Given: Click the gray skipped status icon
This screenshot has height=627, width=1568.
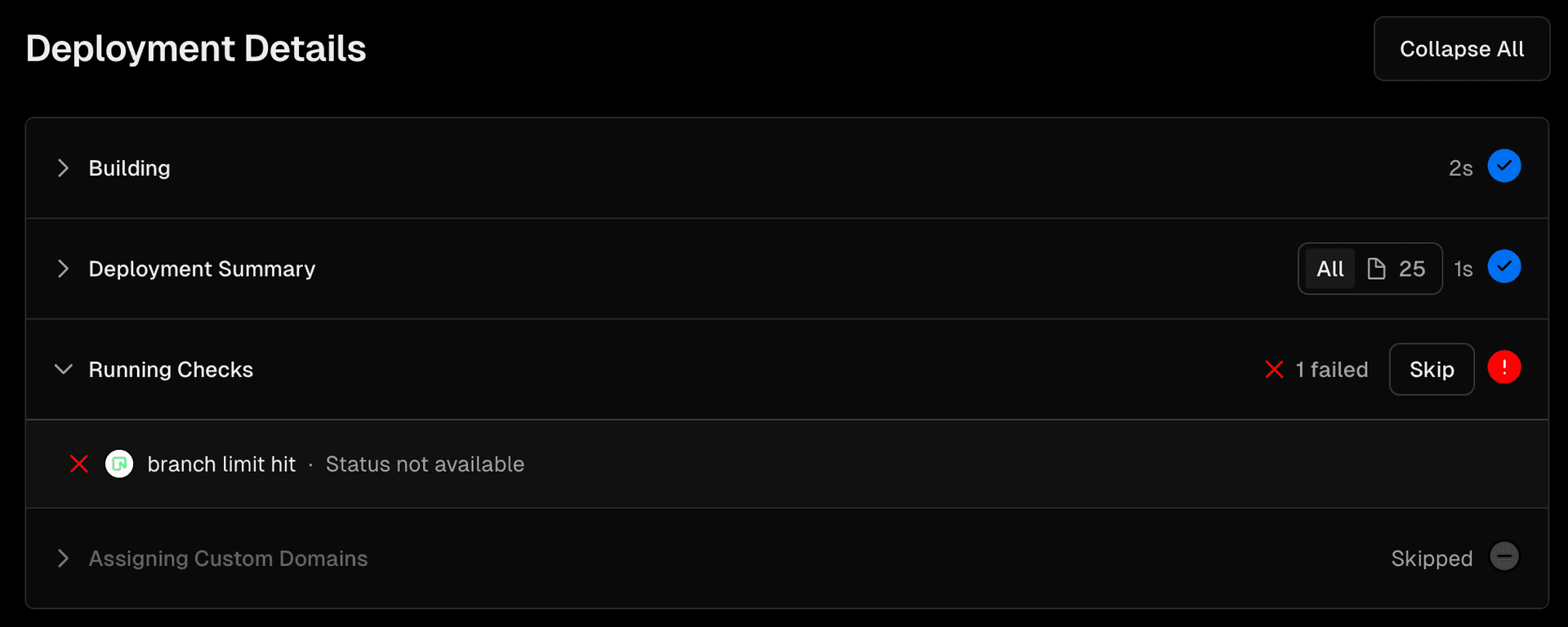Looking at the screenshot, I should point(1503,557).
